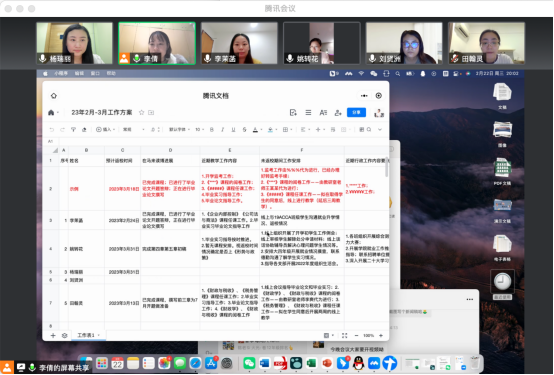Click zoom in plus beside 100%
Screen dimensions: 554x375
tap(381, 335)
